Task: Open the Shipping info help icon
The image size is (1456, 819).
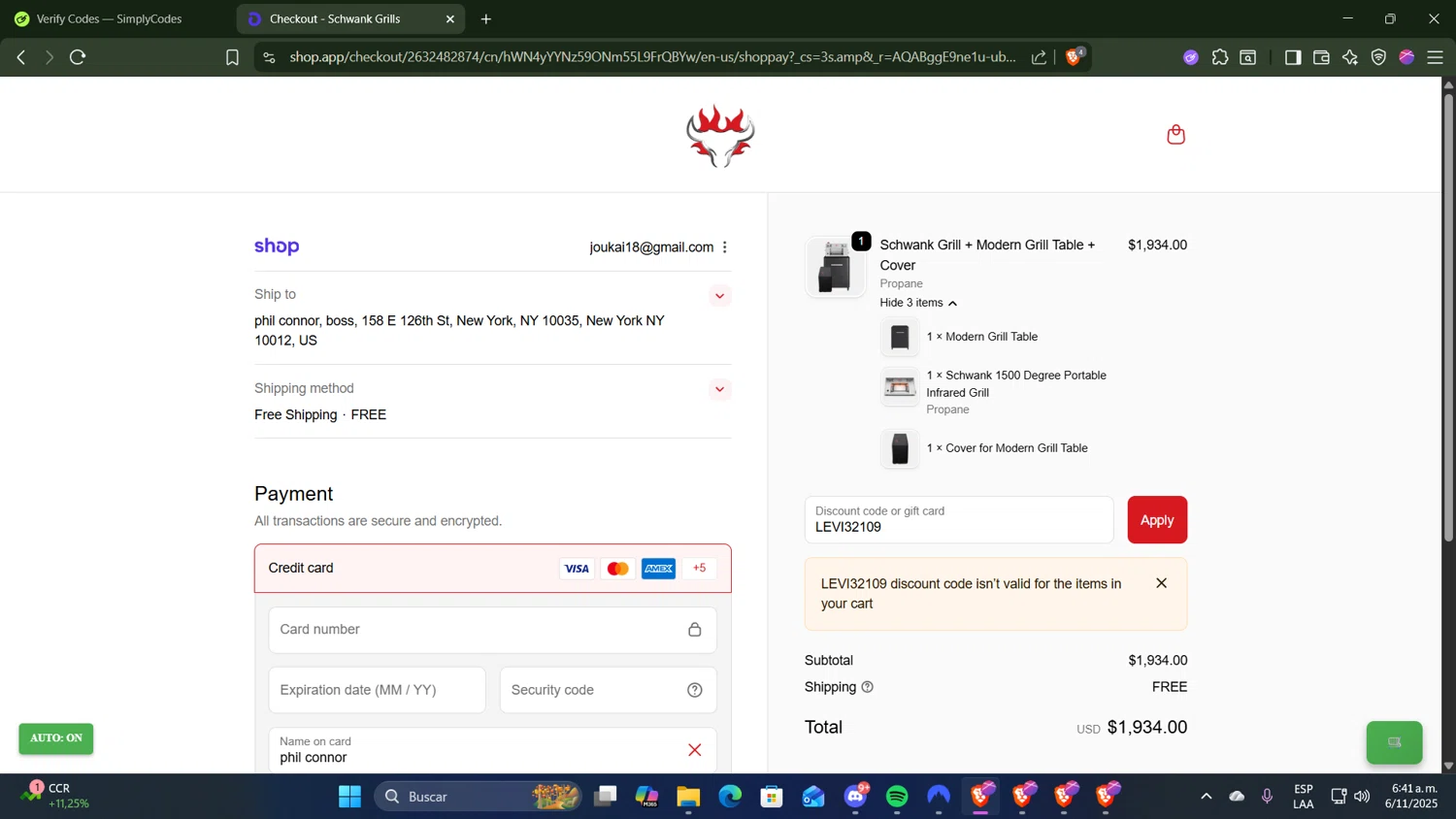Action: [867, 687]
